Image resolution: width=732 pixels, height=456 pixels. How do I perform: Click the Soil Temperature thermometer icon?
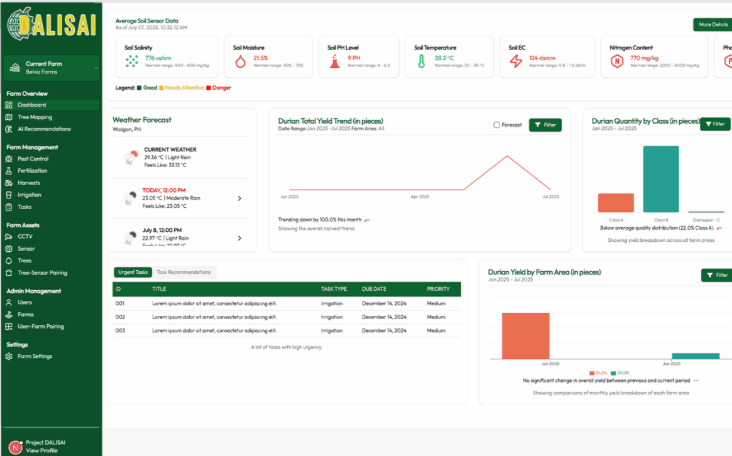[423, 61]
